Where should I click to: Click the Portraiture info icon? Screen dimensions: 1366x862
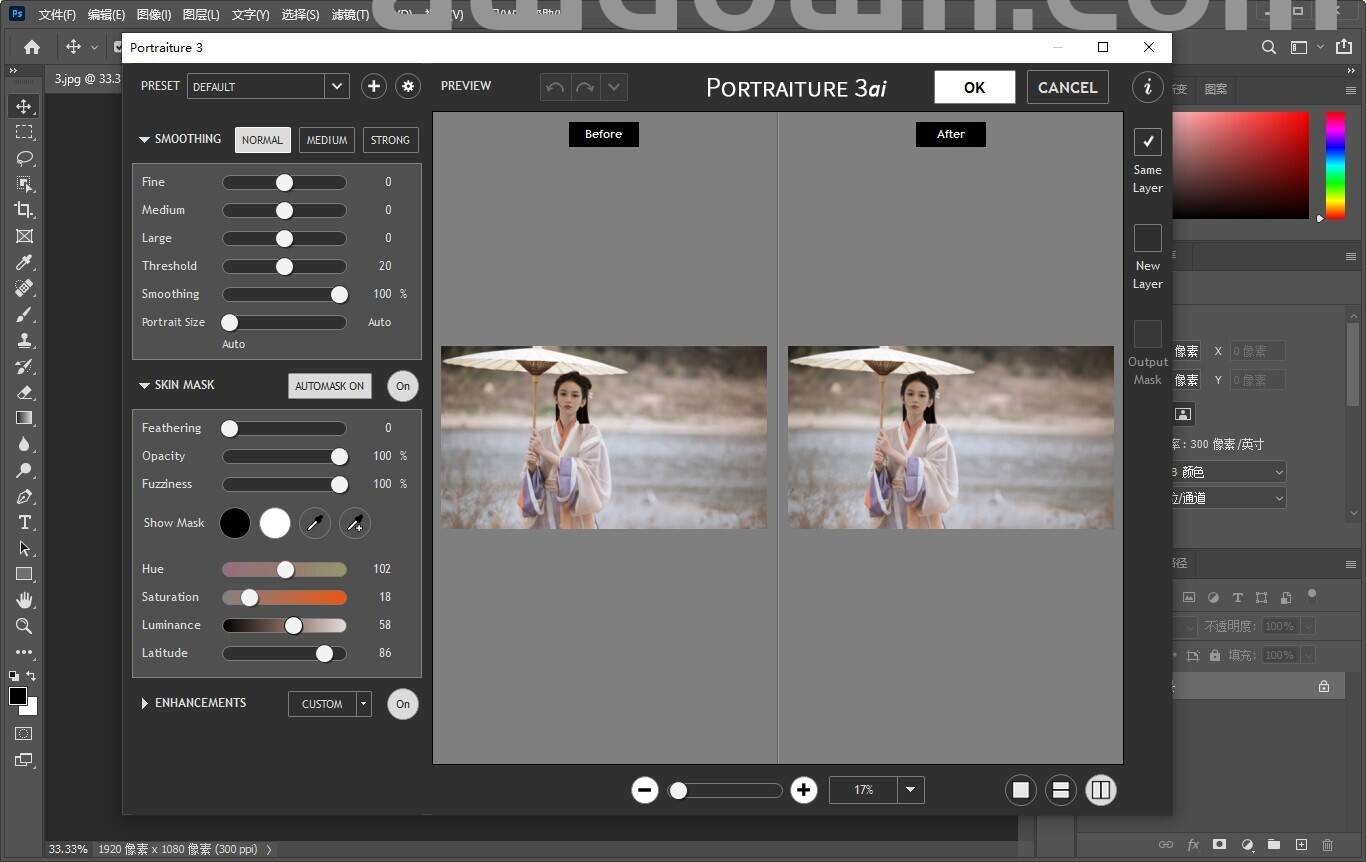coord(1147,87)
